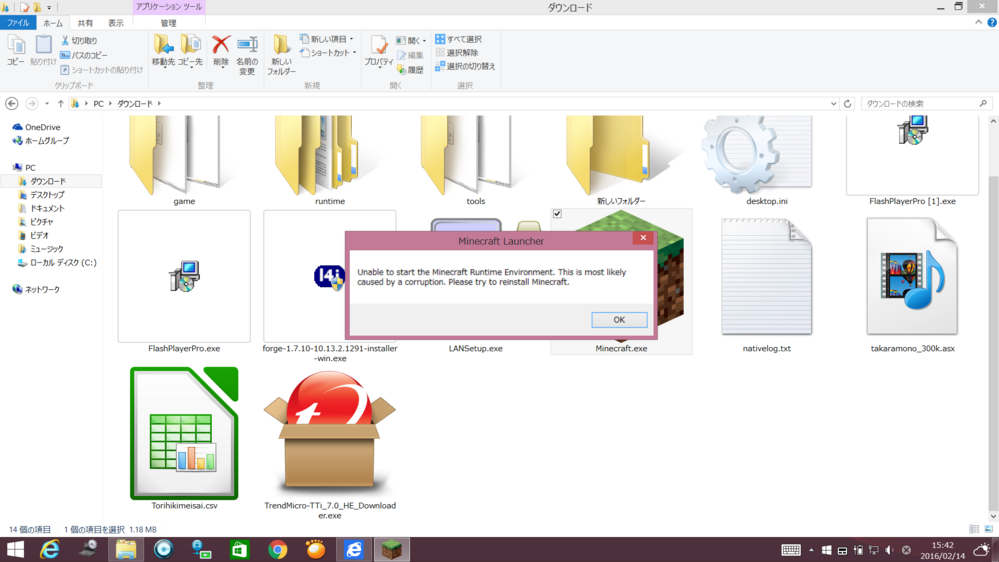Open the Open (開く) dropdown arrow
Viewport: 999px width, 562px height.
point(424,40)
